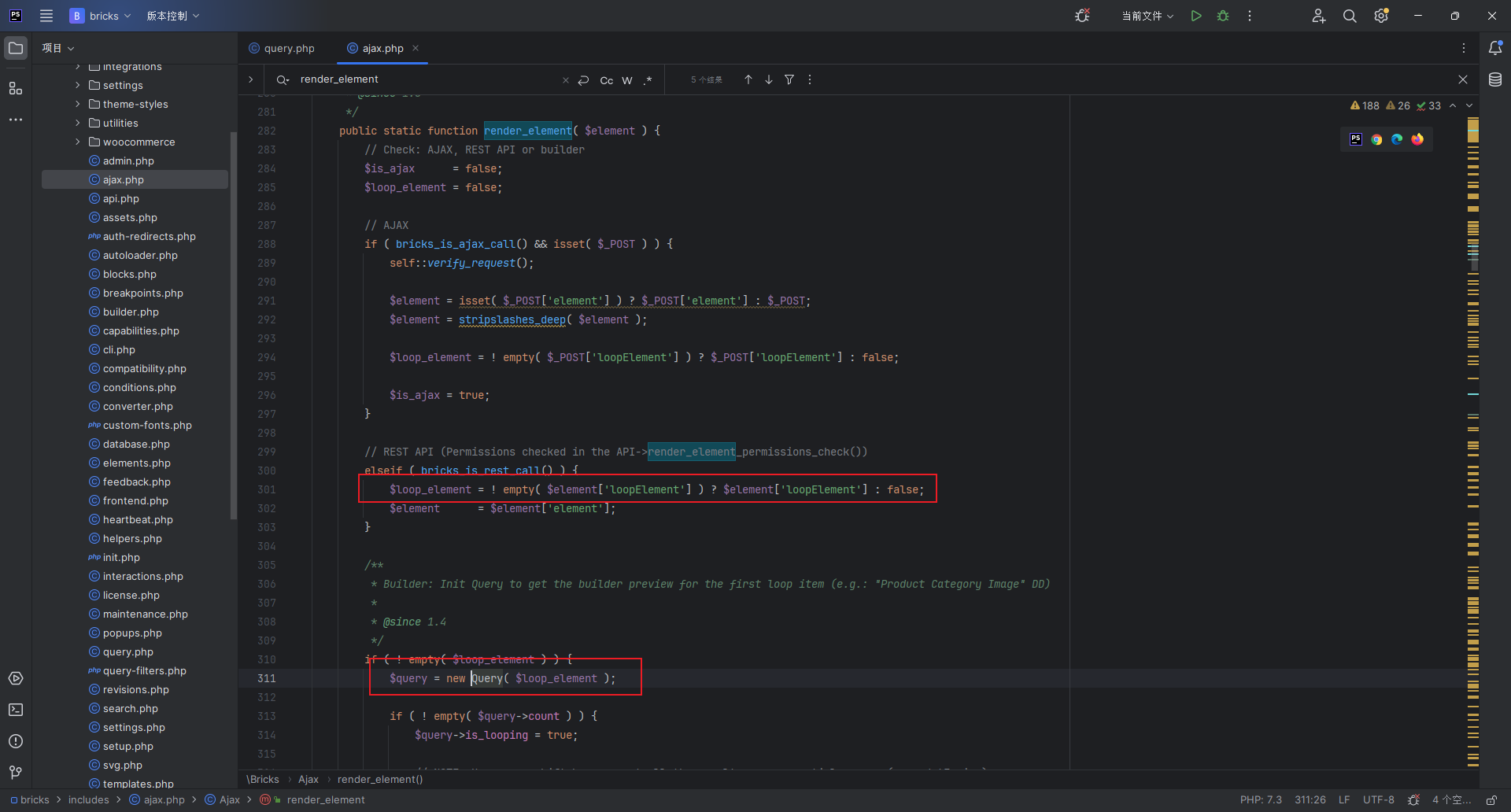The image size is (1511, 812).
Task: Go to line position 311:26 indicator
Action: point(1310,800)
